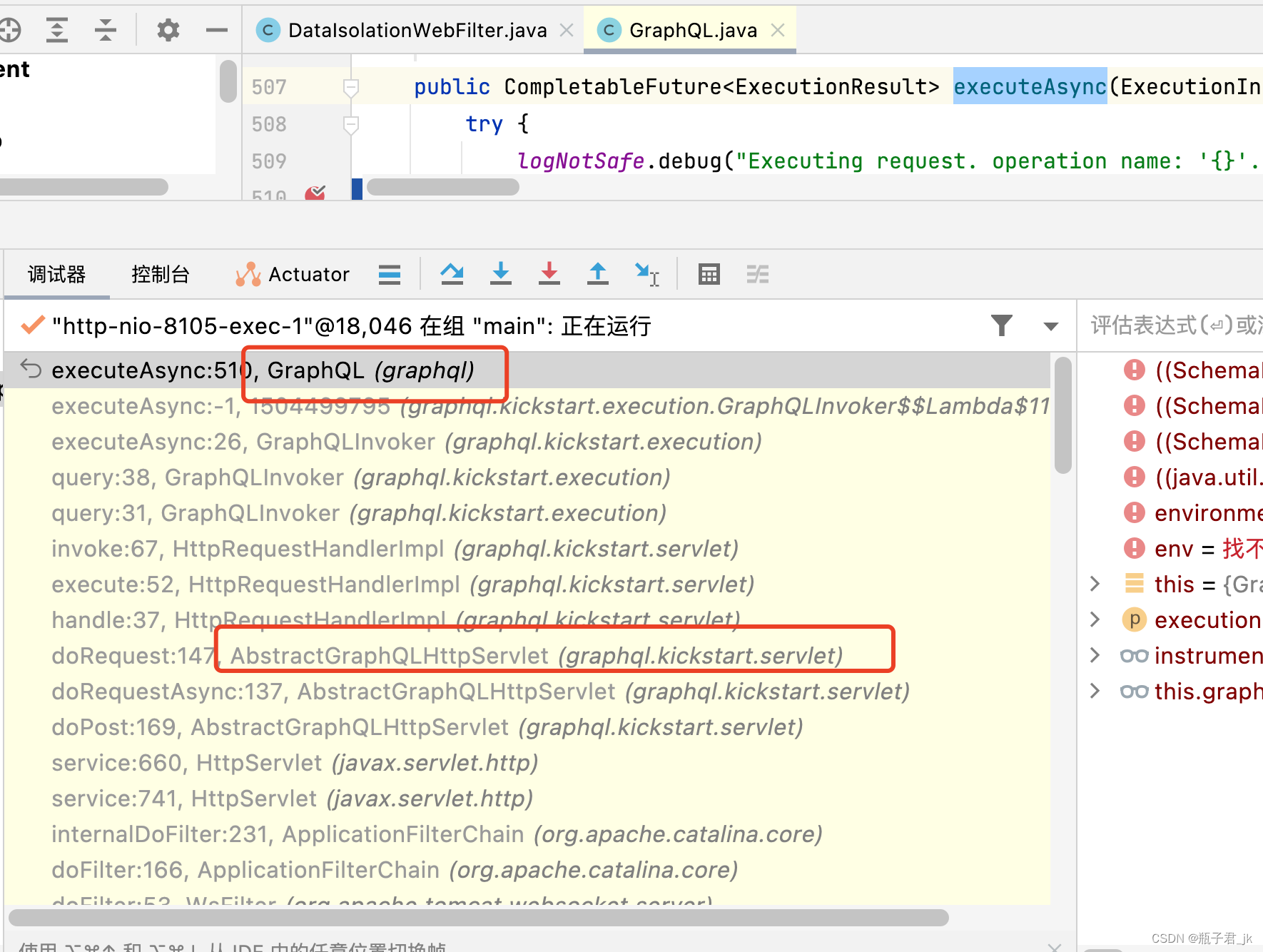This screenshot has width=1263, height=952.
Task: Open the Actuator tab
Action: pos(292,274)
